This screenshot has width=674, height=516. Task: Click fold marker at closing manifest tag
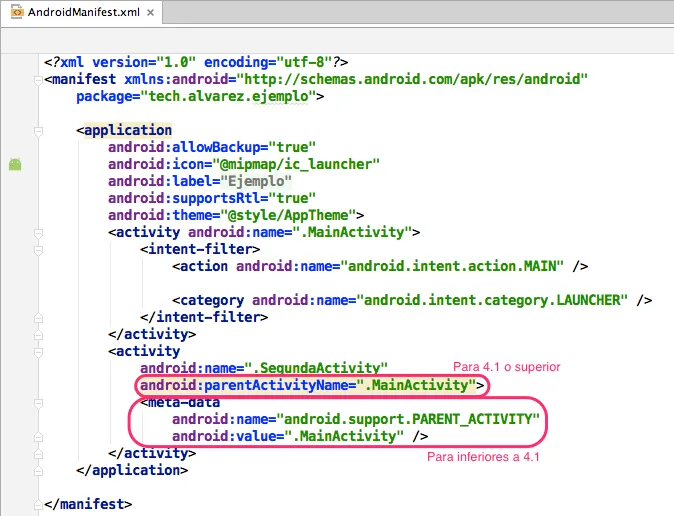[38, 505]
